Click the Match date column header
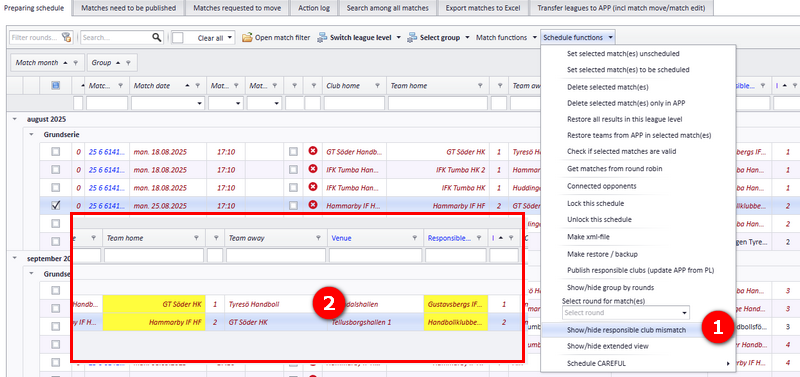This screenshot has height=377, width=800. click(168, 86)
